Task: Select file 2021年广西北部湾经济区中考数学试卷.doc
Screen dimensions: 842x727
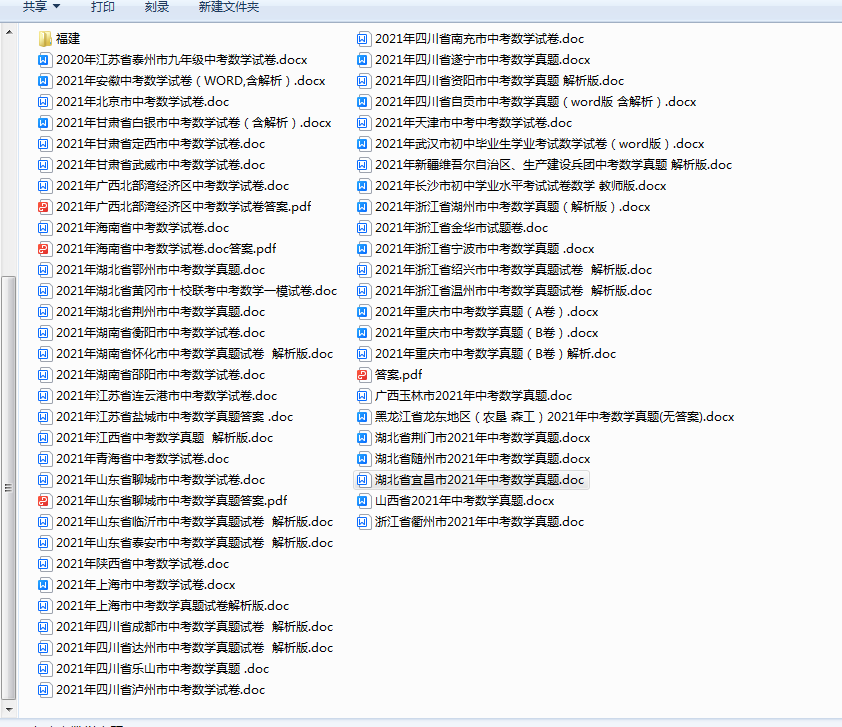Action: [x=163, y=186]
